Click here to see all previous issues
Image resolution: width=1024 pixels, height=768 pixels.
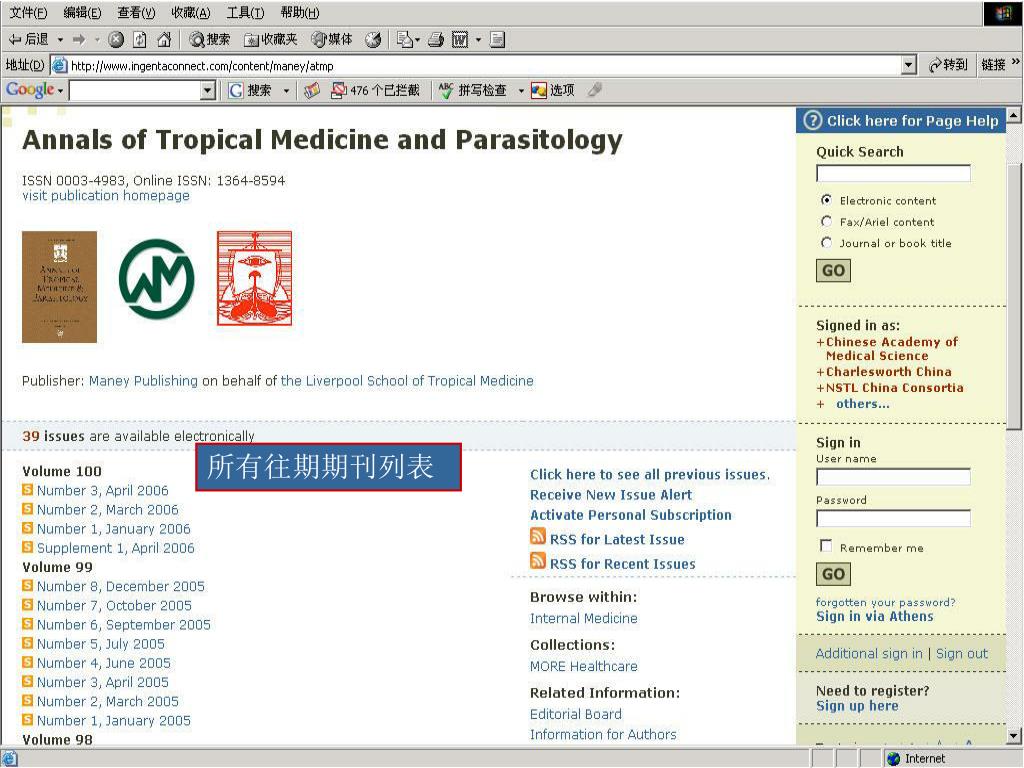tap(650, 474)
